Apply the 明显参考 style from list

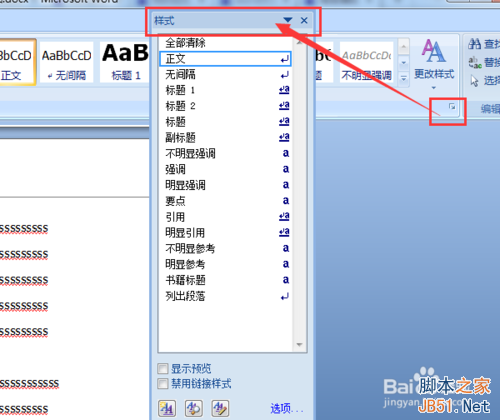pyautogui.click(x=225, y=264)
